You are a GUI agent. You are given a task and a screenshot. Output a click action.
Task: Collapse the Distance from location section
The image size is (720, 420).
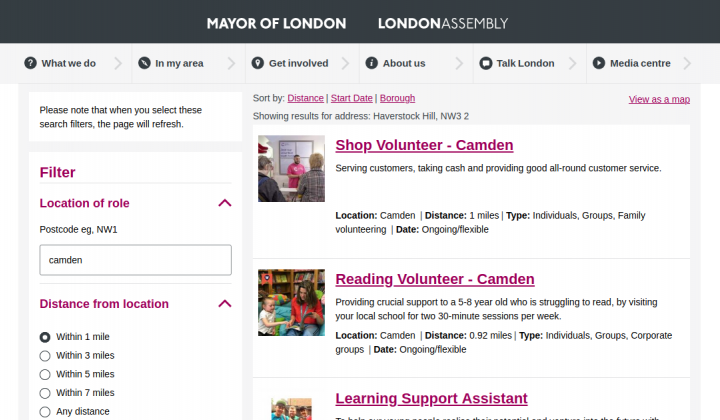(x=225, y=303)
